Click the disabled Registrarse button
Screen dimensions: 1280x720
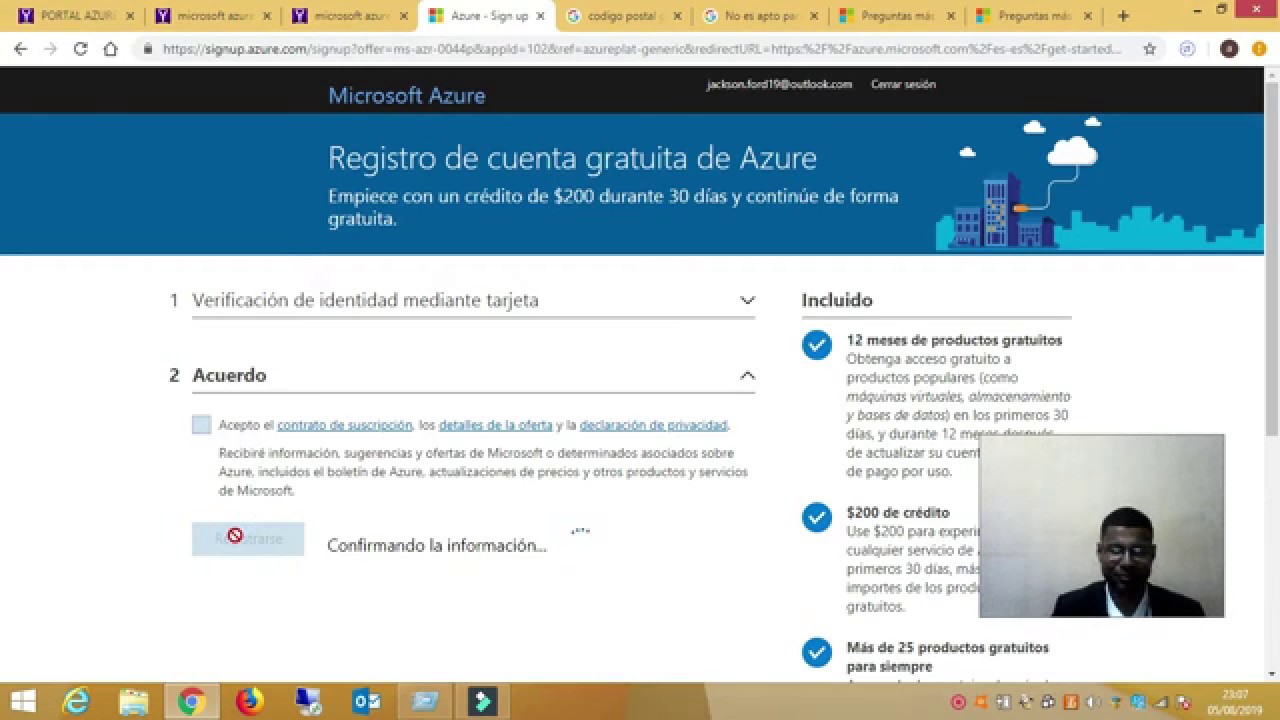pos(248,538)
